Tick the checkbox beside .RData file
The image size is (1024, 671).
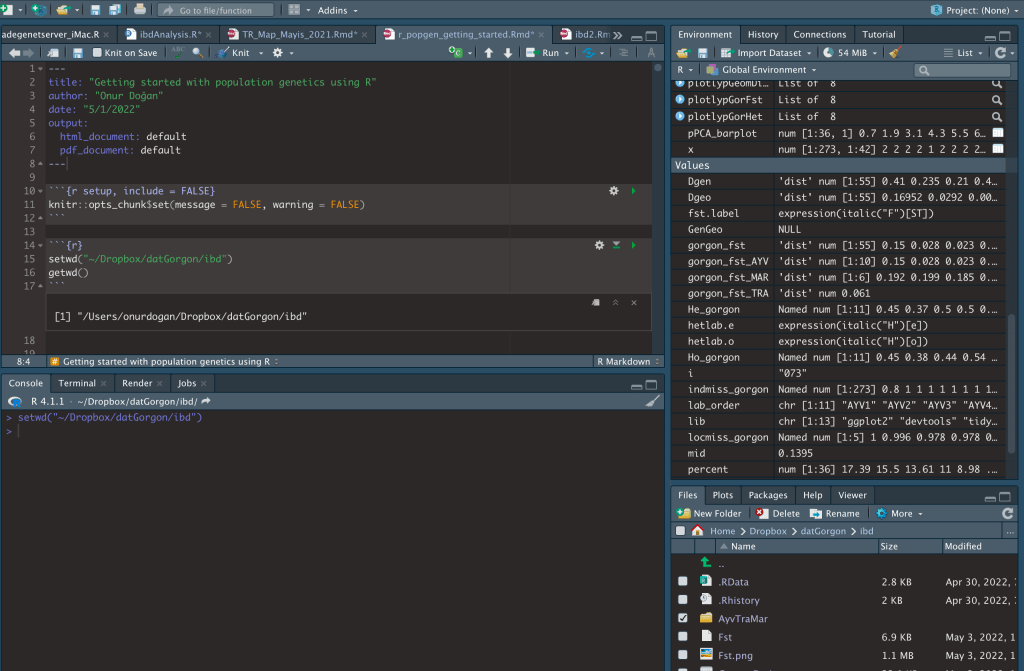point(682,581)
